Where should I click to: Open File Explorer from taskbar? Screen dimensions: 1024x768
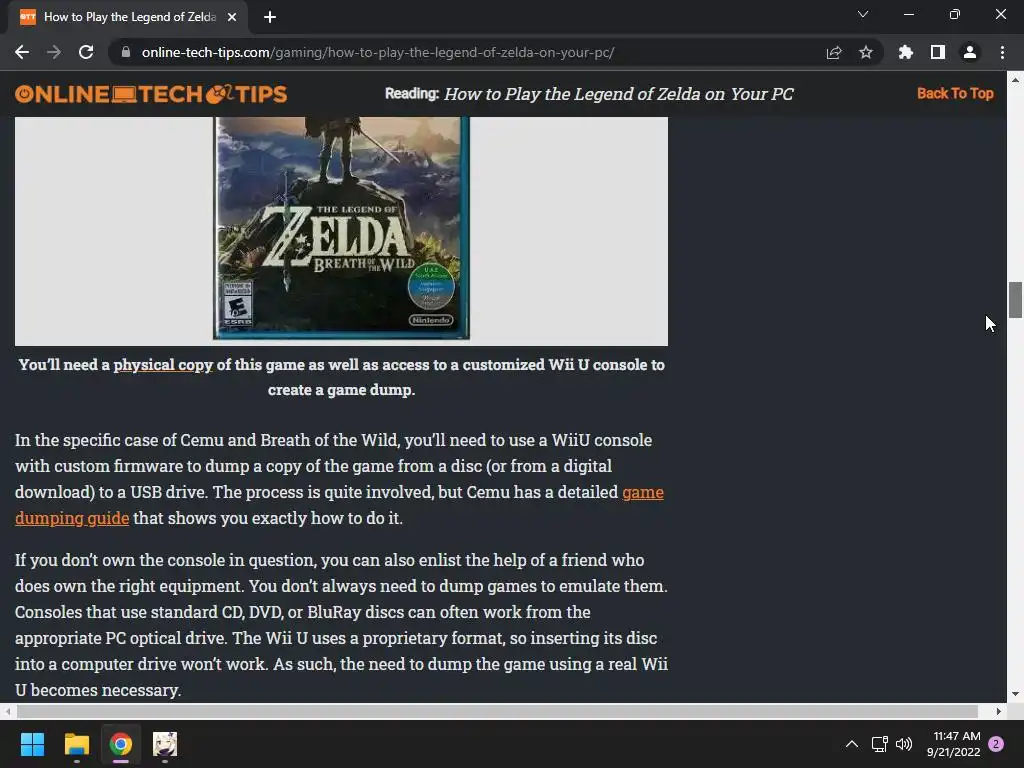(76, 744)
